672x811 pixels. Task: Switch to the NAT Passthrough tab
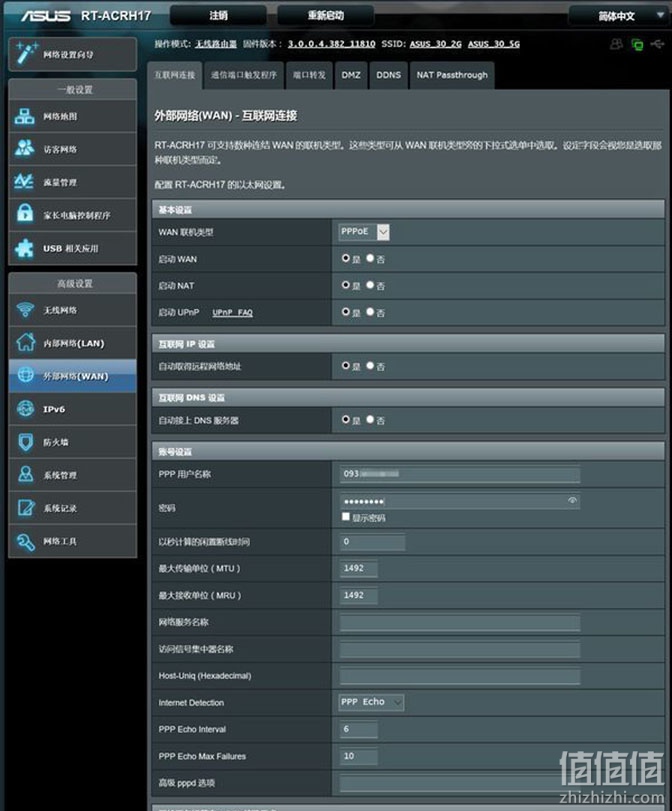pyautogui.click(x=452, y=75)
